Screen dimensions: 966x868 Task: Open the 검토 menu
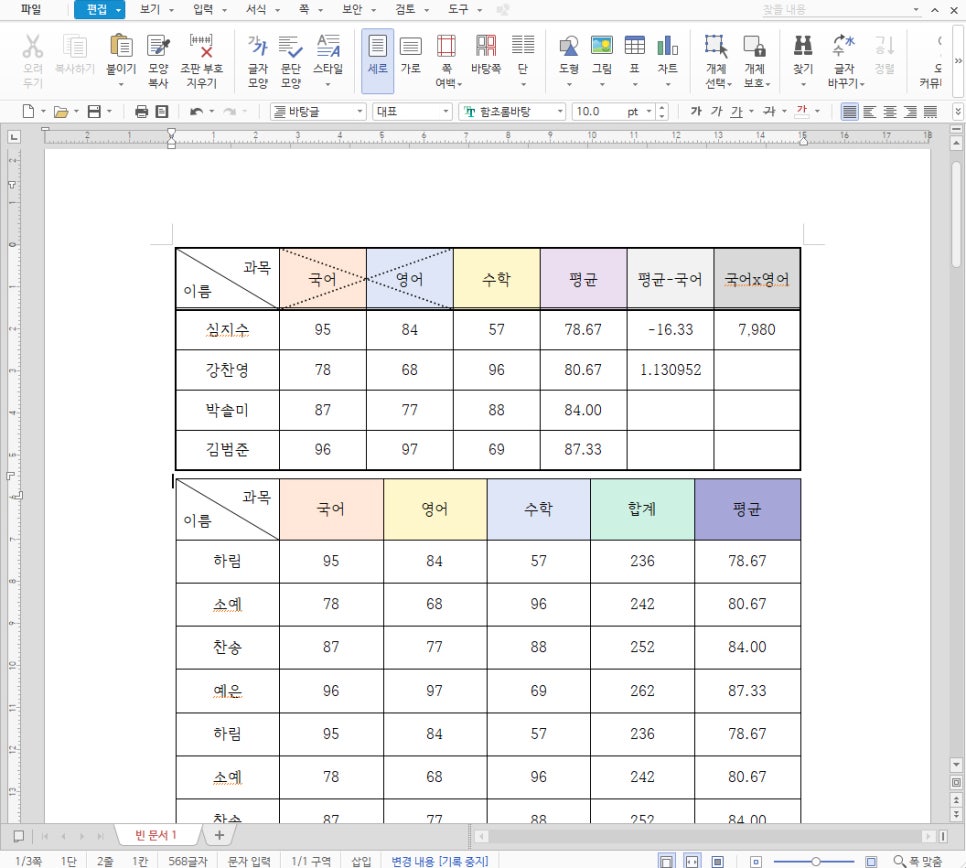pos(405,9)
